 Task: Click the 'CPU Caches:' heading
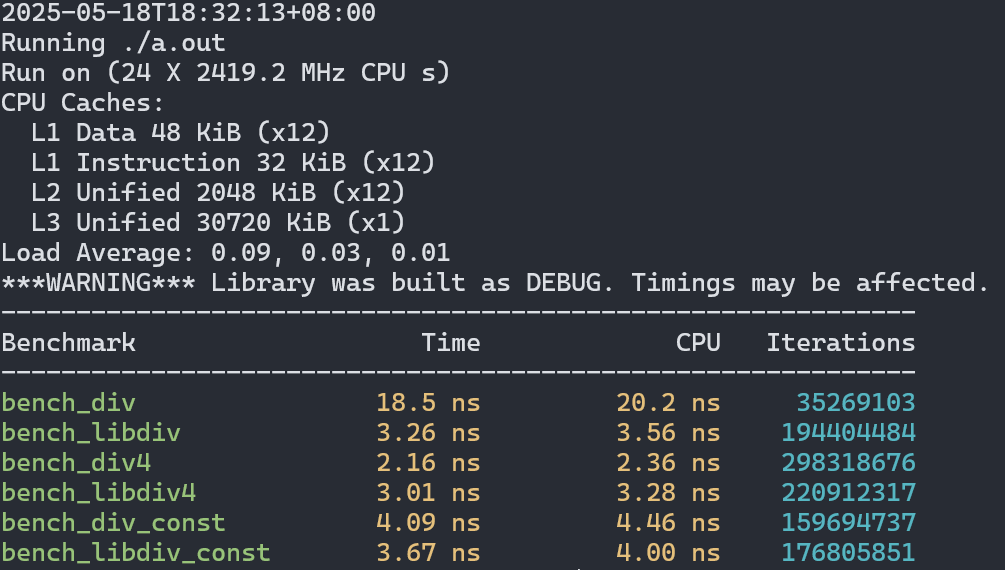tap(83, 103)
